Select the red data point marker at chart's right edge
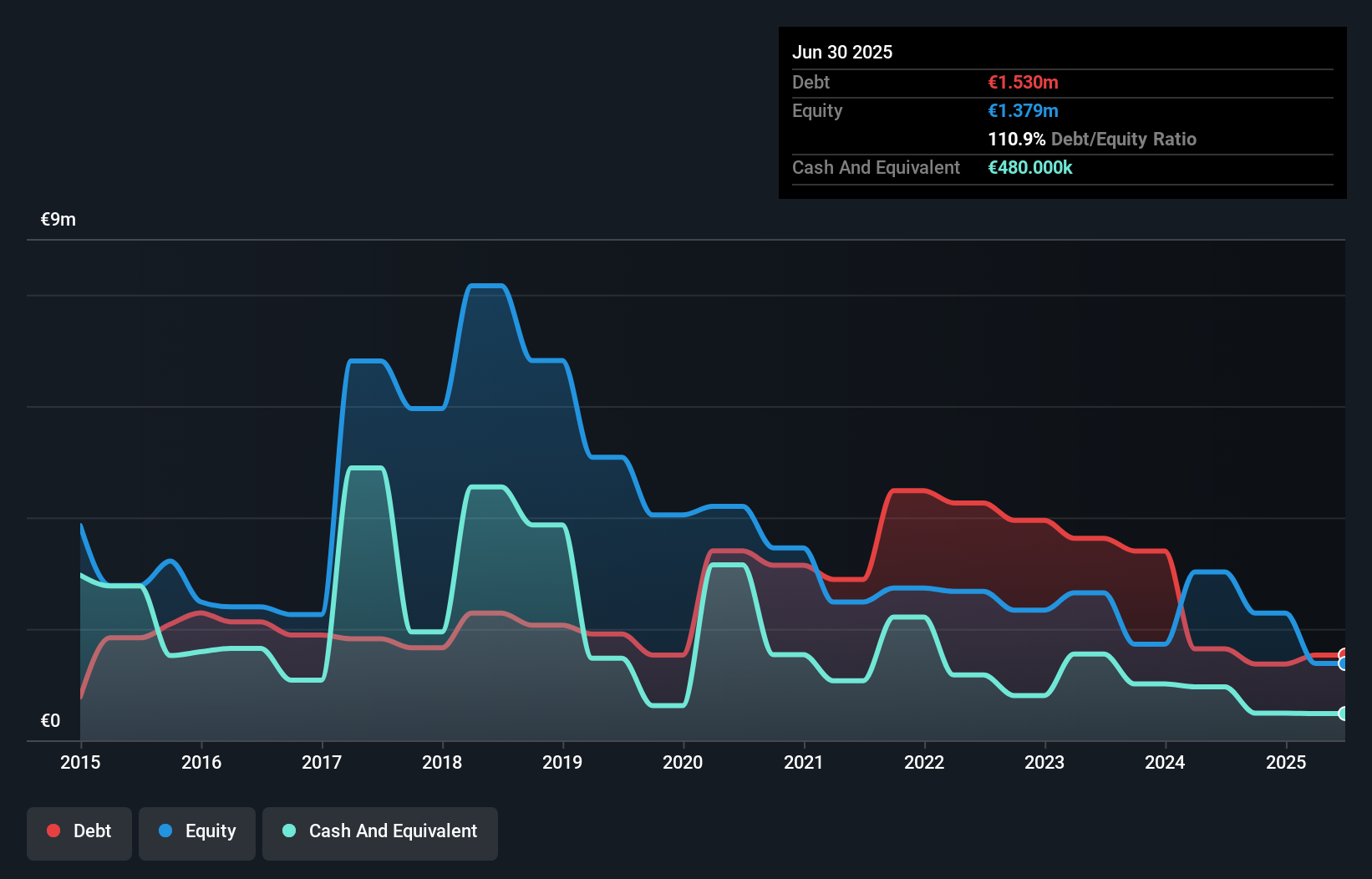The width and height of the screenshot is (1372, 879). click(x=1343, y=654)
